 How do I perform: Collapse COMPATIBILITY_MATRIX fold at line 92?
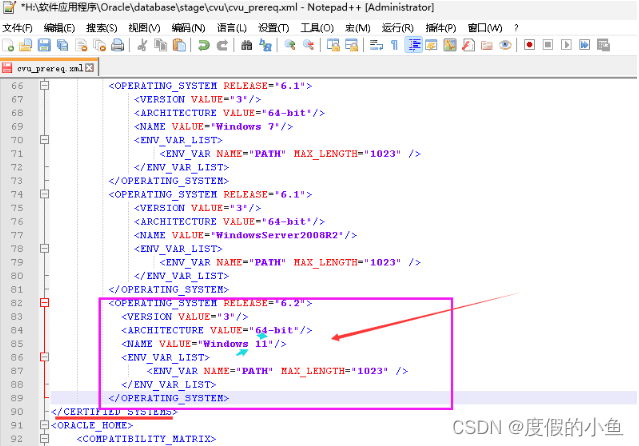[x=44, y=439]
